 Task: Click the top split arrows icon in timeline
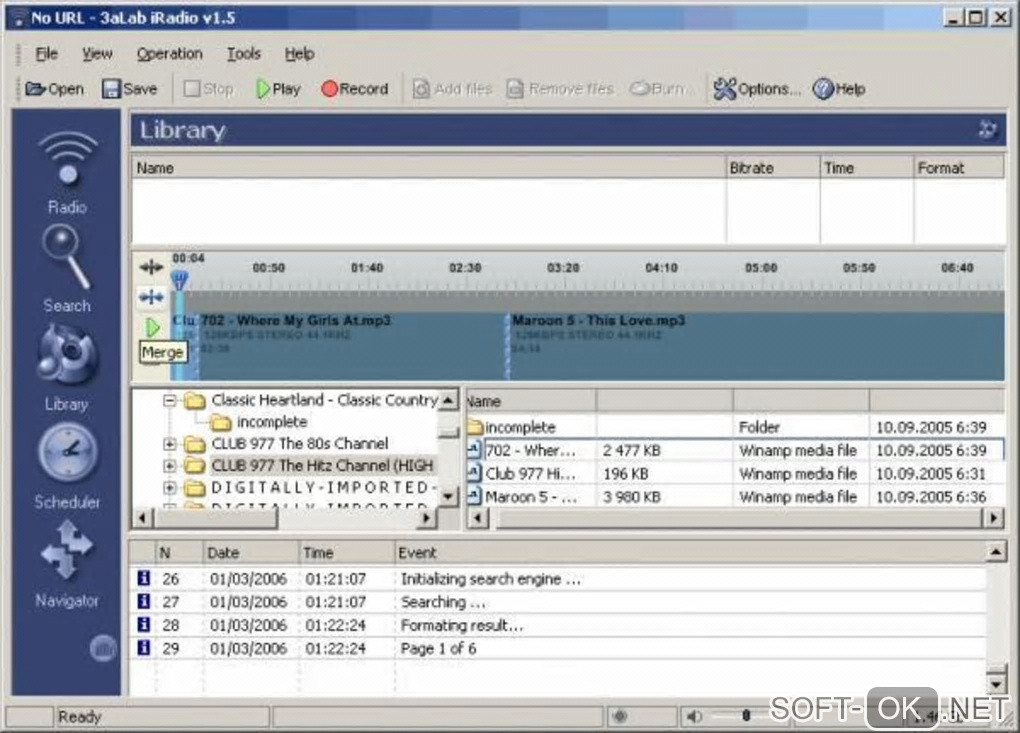(151, 267)
